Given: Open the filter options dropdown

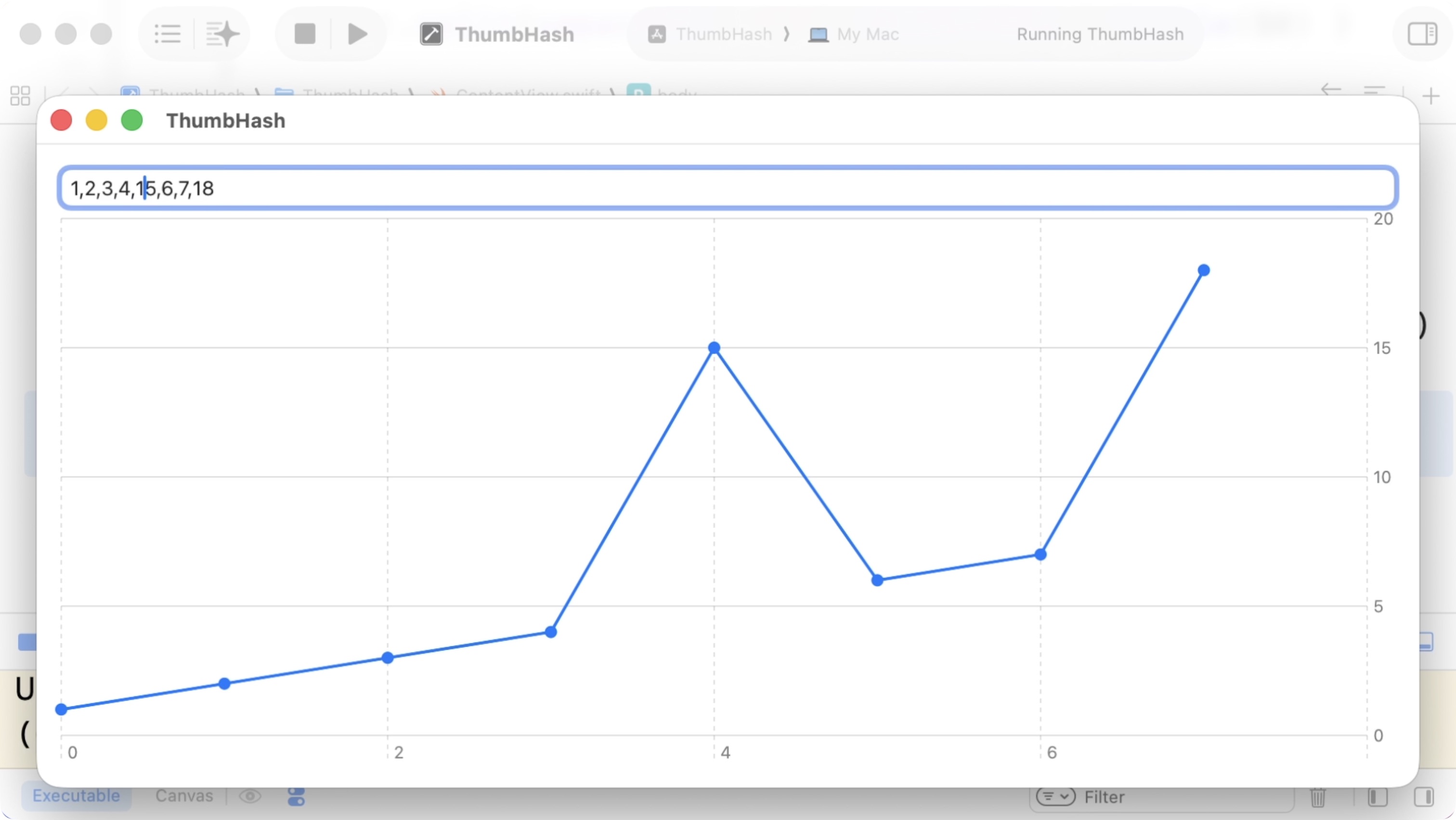Looking at the screenshot, I should [x=1055, y=797].
